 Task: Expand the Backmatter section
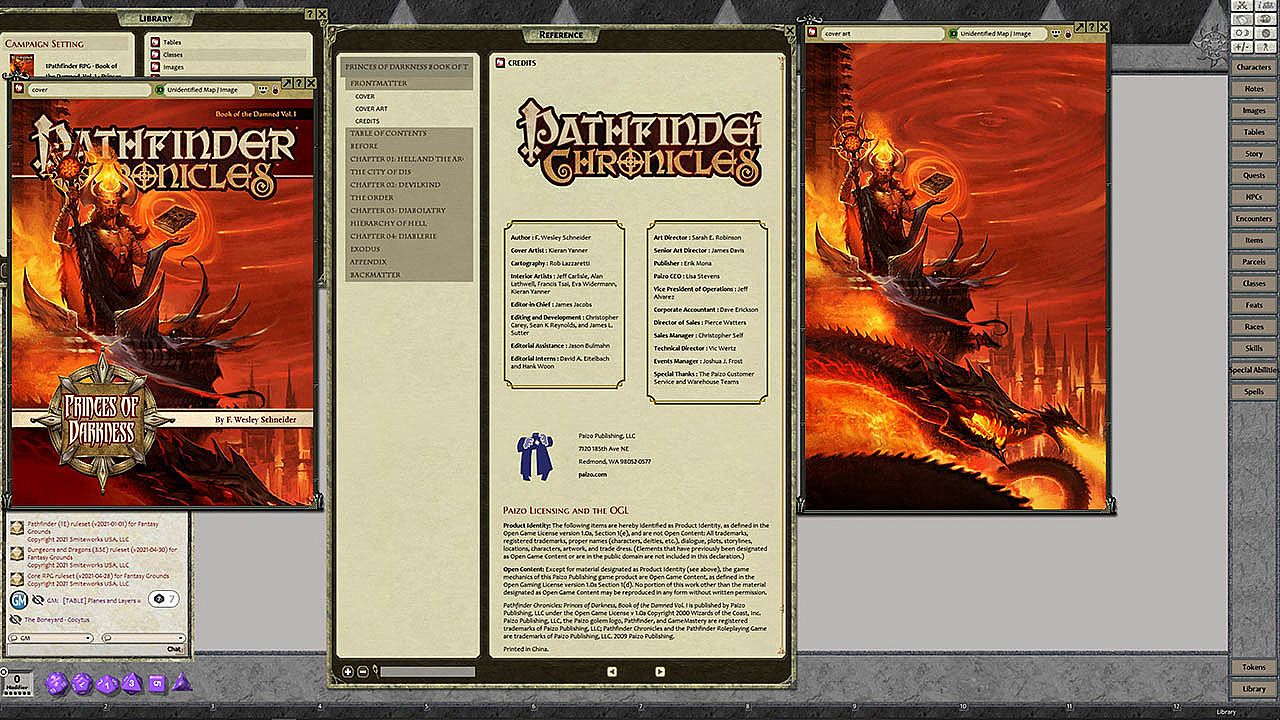(x=409, y=274)
